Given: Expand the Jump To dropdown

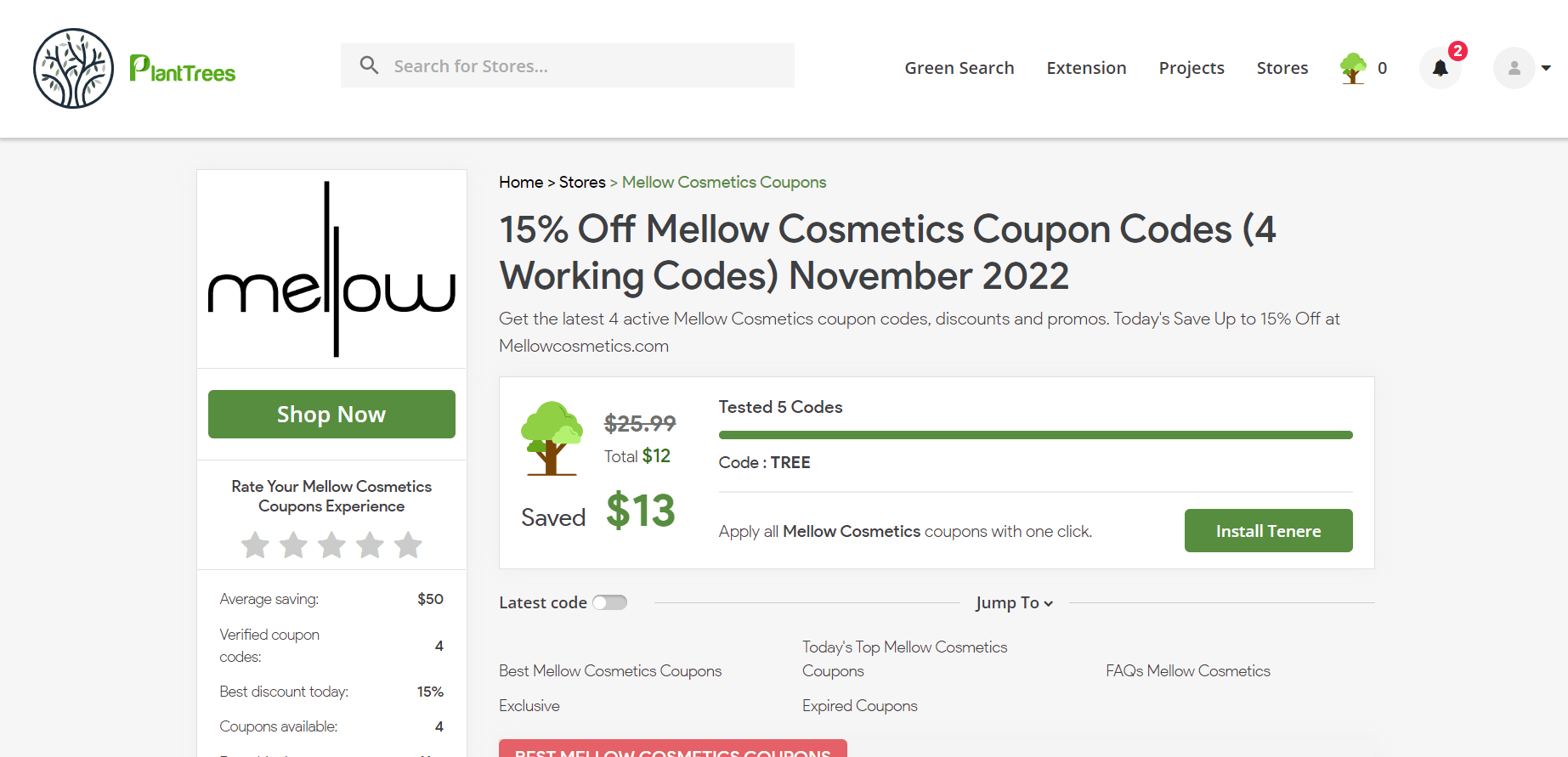Looking at the screenshot, I should click(x=1015, y=602).
